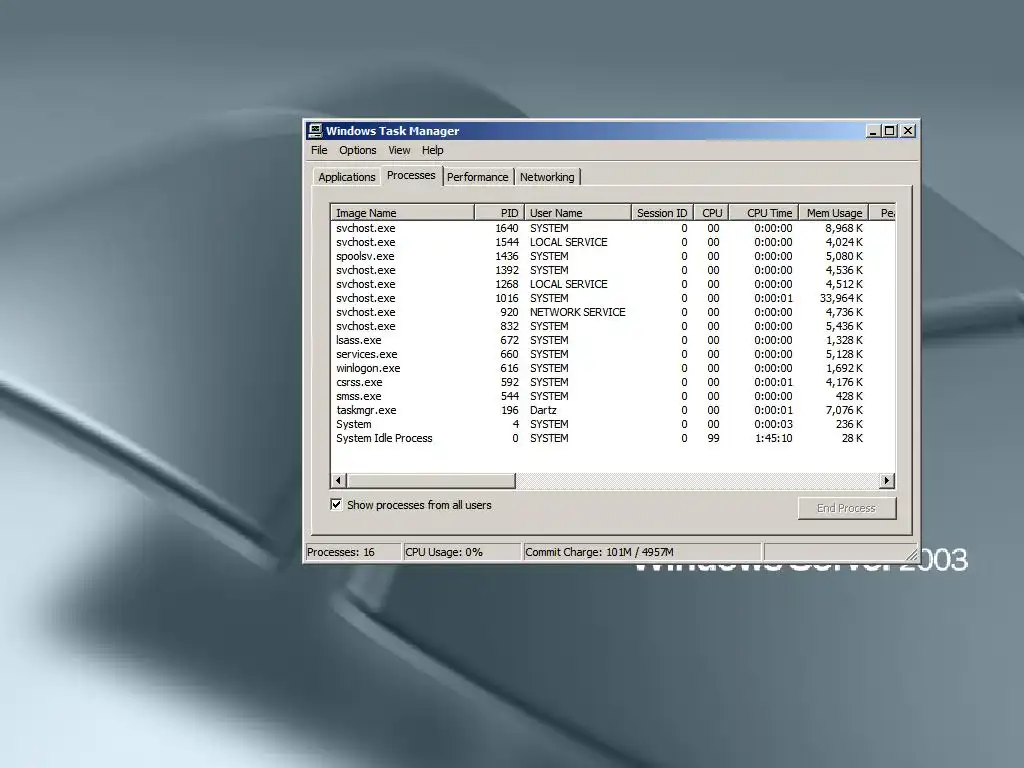This screenshot has width=1024, height=768.
Task: Click the End Process button
Action: pyautogui.click(x=846, y=508)
